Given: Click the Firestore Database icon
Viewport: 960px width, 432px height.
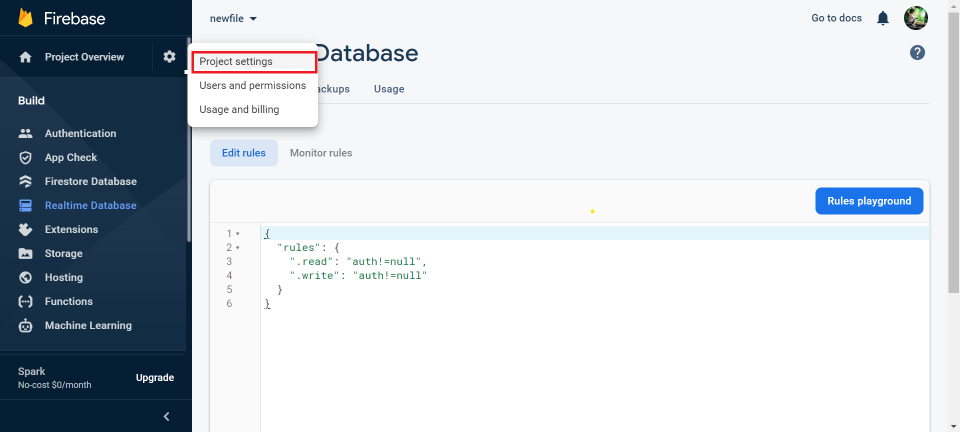Looking at the screenshot, I should tap(25, 181).
